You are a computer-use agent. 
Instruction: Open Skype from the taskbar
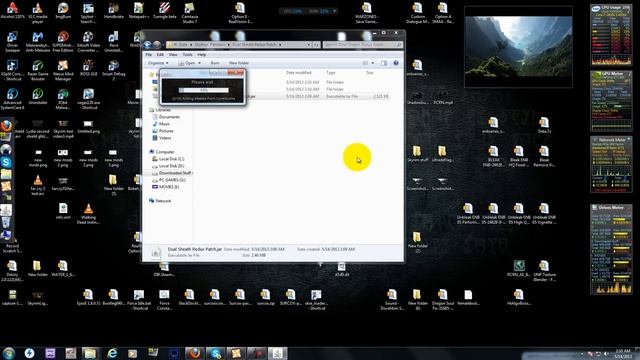point(215,353)
